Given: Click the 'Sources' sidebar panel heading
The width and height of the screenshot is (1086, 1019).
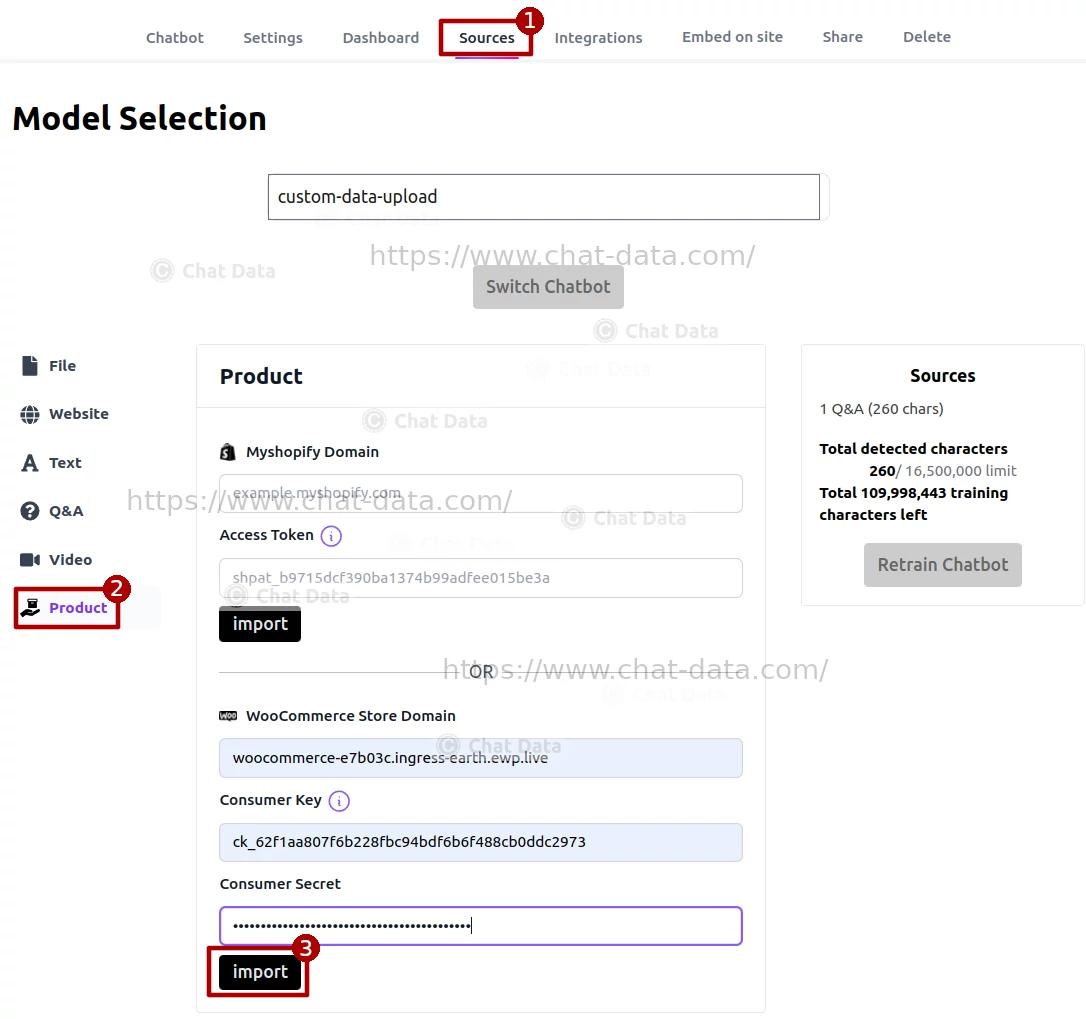Looking at the screenshot, I should tap(943, 375).
